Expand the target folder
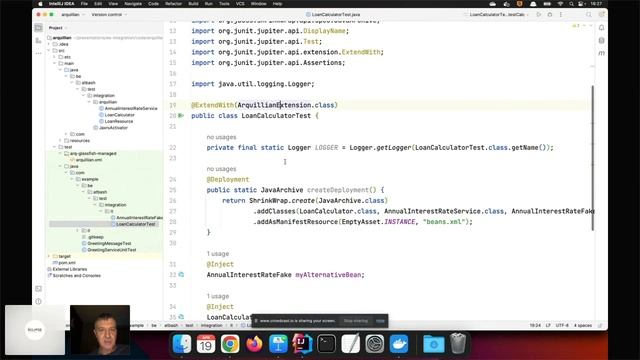The height and width of the screenshot is (360, 640). pos(49,256)
